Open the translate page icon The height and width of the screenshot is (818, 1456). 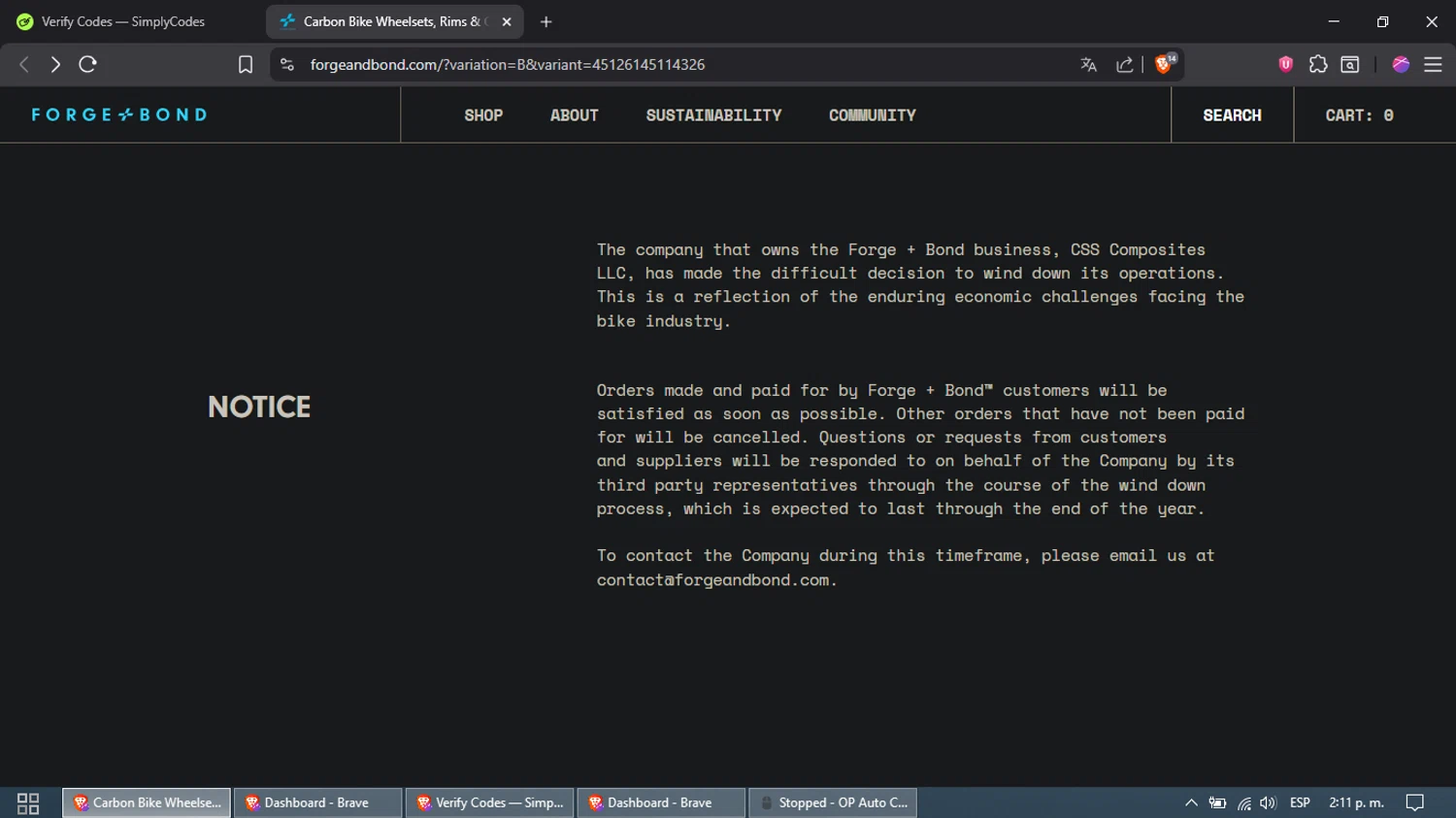(x=1088, y=64)
